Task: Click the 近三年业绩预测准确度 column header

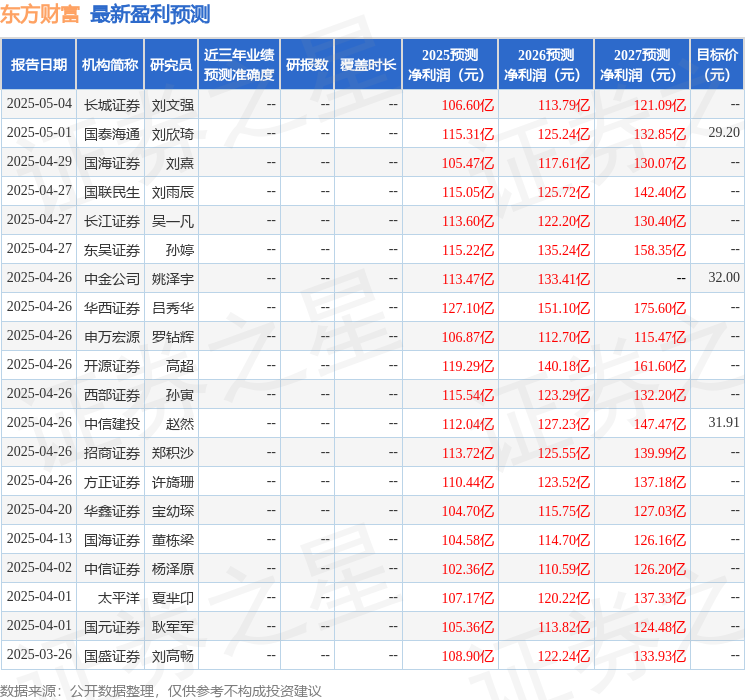Action: 239,65
